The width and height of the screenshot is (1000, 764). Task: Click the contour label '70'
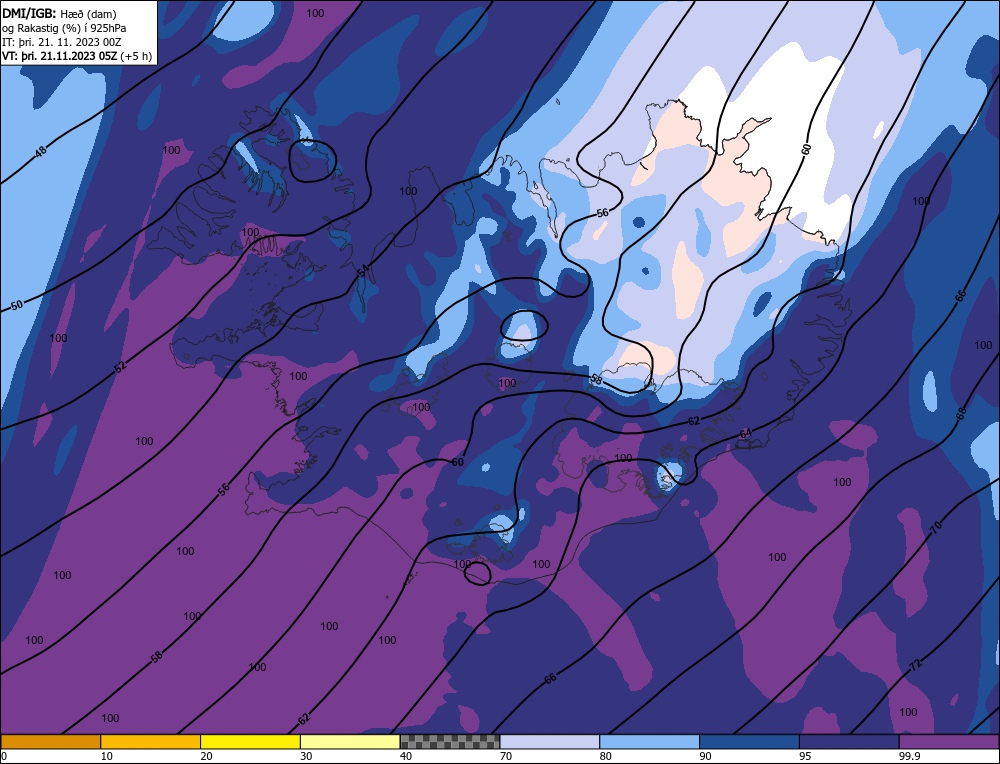[936, 527]
